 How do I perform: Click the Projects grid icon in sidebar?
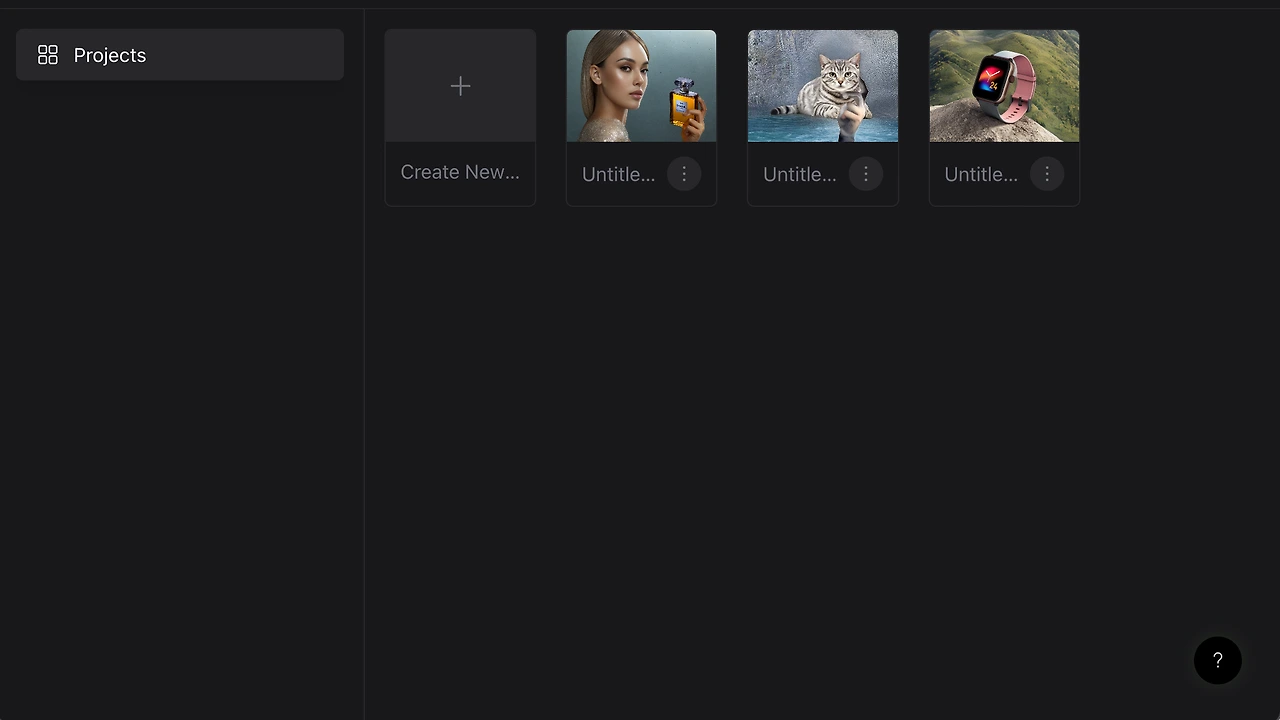(48, 55)
